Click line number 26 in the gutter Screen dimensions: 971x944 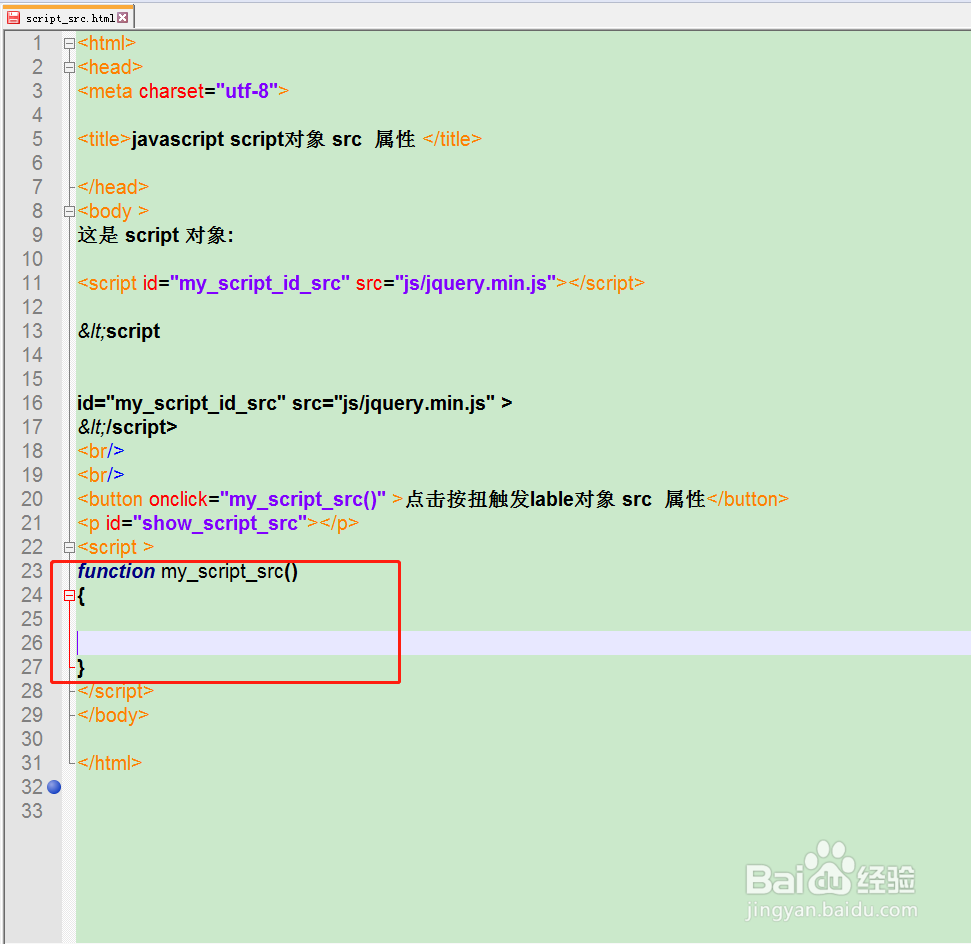pos(32,643)
